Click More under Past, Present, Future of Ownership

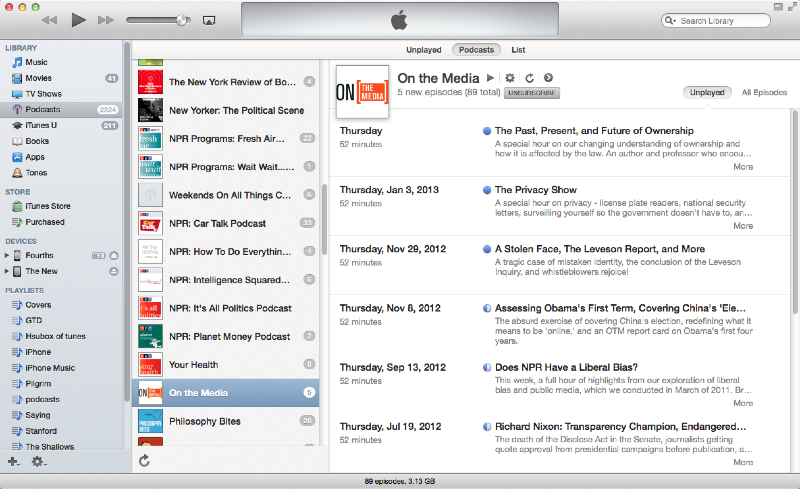(x=743, y=167)
